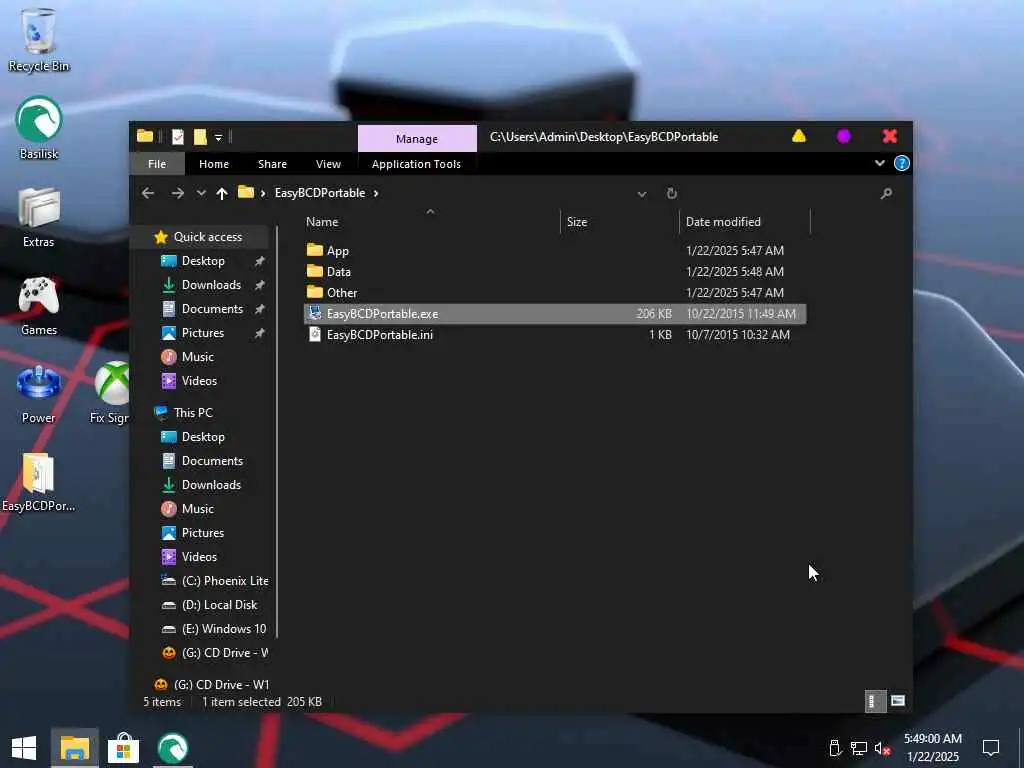Switch to the Home ribbon tab
This screenshot has height=768, width=1024.
(x=214, y=164)
